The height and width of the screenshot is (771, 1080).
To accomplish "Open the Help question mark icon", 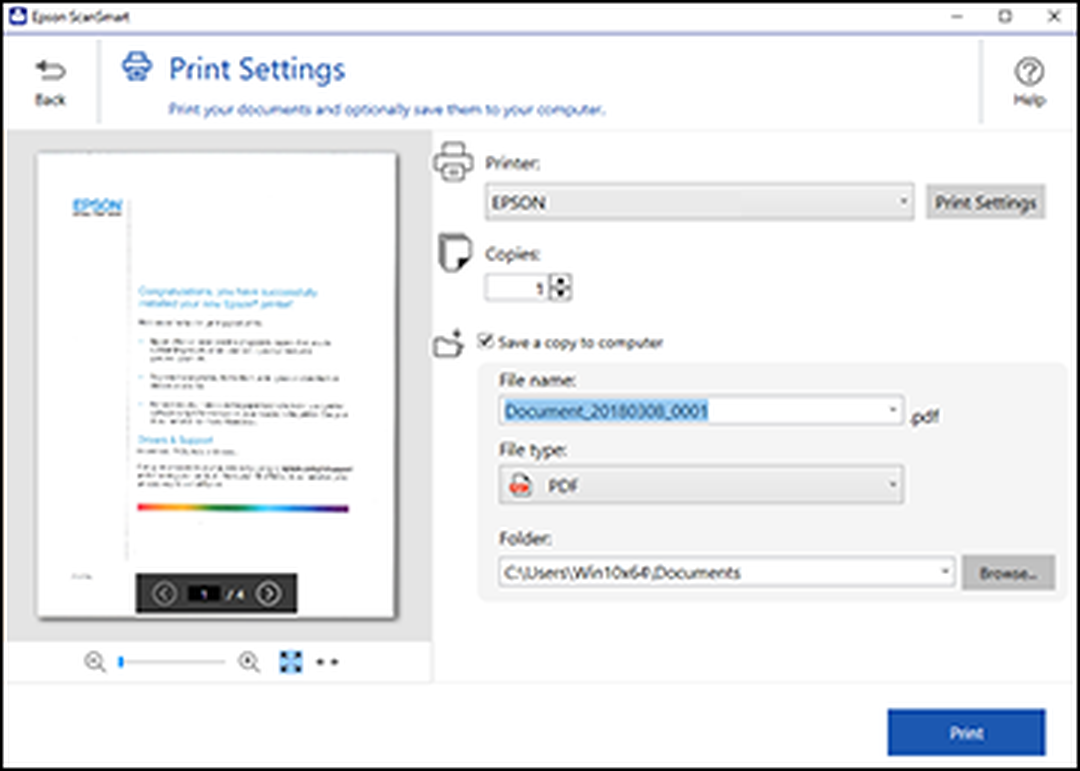I will point(1029,72).
